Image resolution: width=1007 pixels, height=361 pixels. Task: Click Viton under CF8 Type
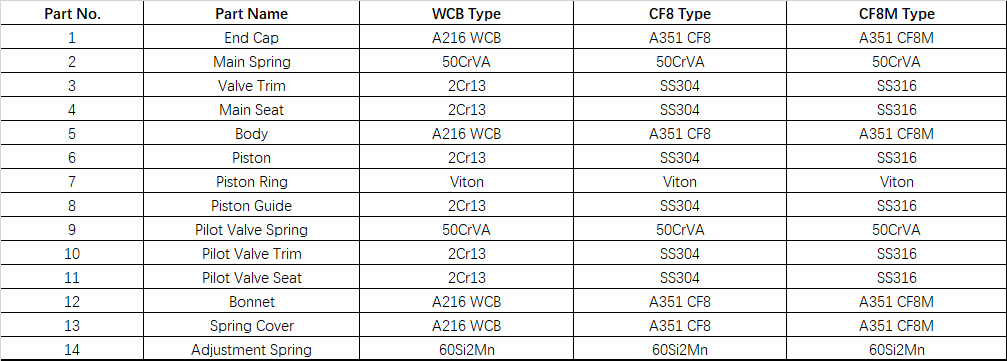[x=680, y=182]
